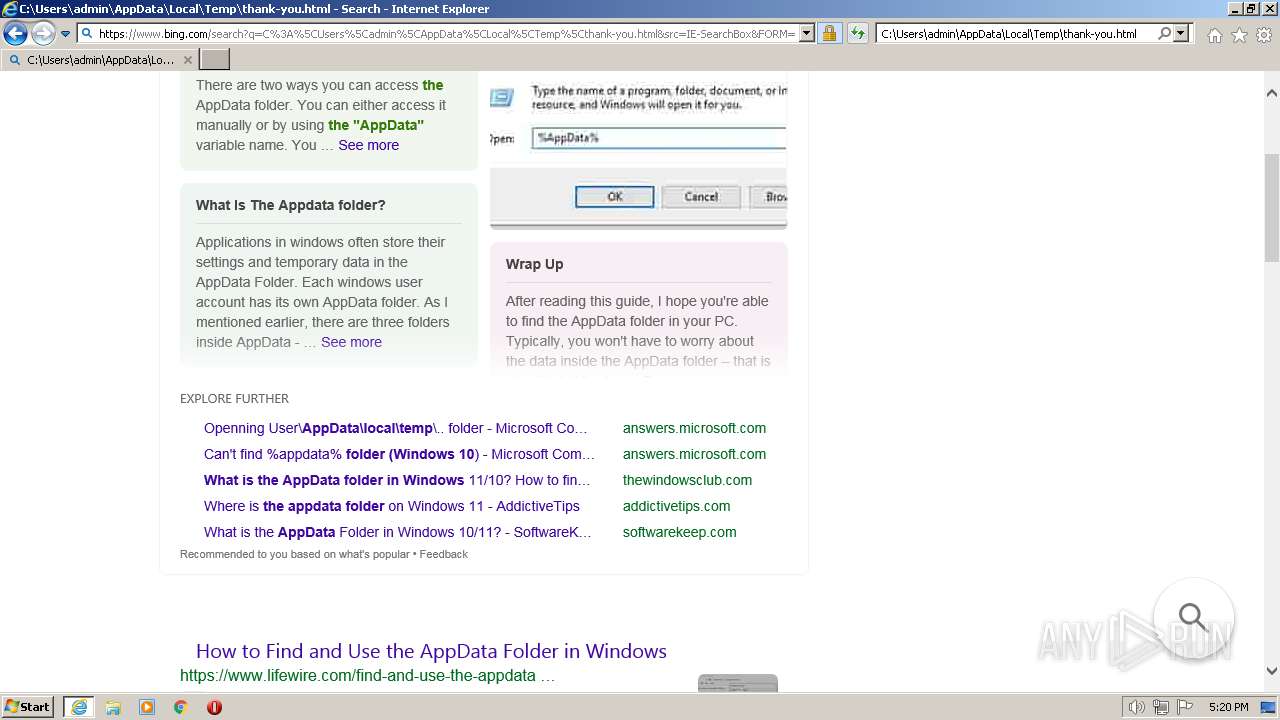Click See more under What Is The Appdata folder

[351, 342]
